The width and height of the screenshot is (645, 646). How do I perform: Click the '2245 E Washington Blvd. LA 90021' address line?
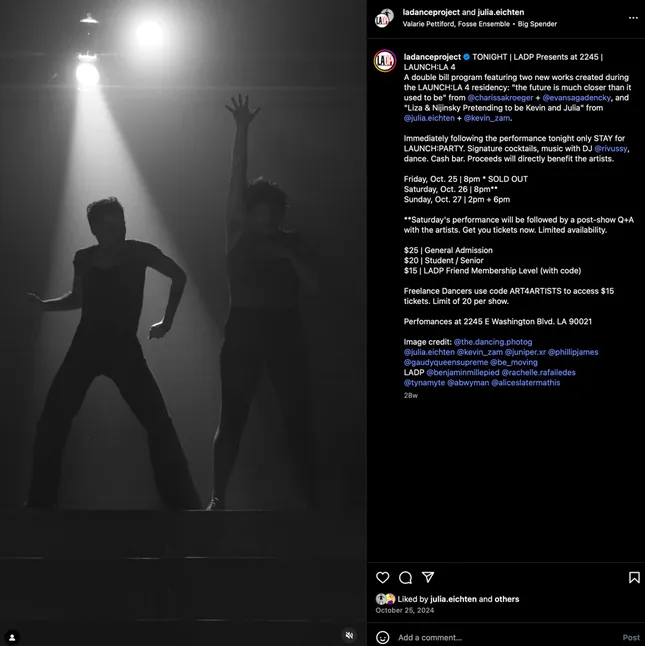click(x=528, y=322)
